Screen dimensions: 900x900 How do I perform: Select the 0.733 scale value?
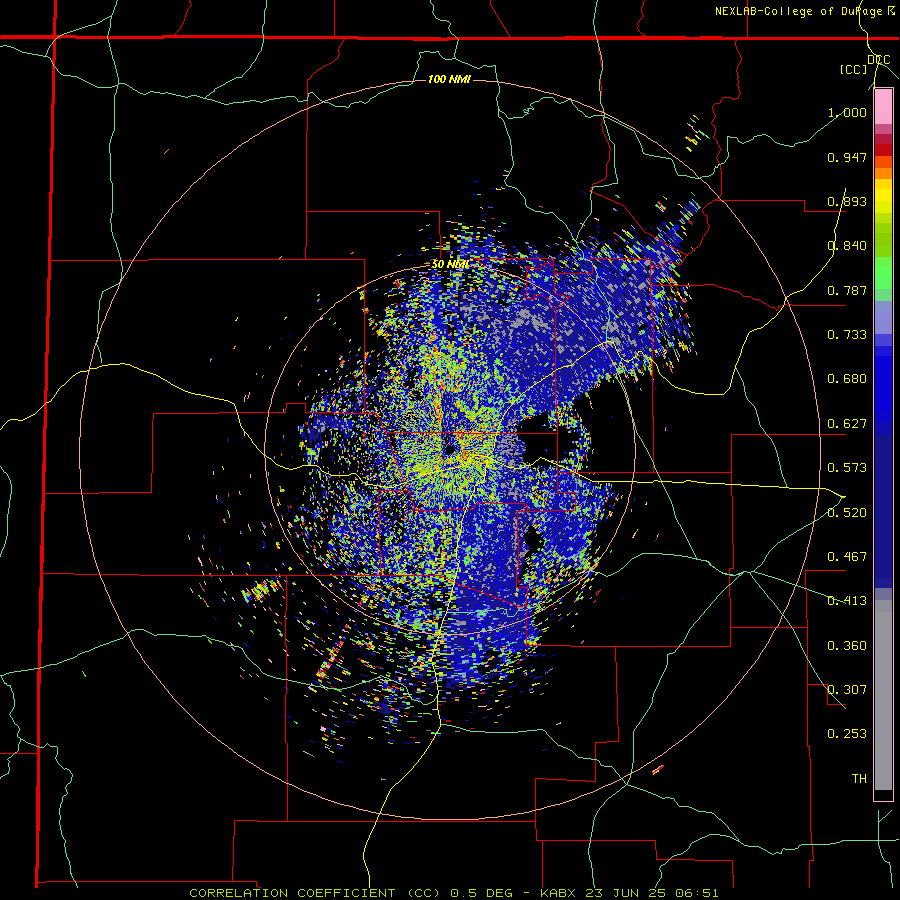847,335
